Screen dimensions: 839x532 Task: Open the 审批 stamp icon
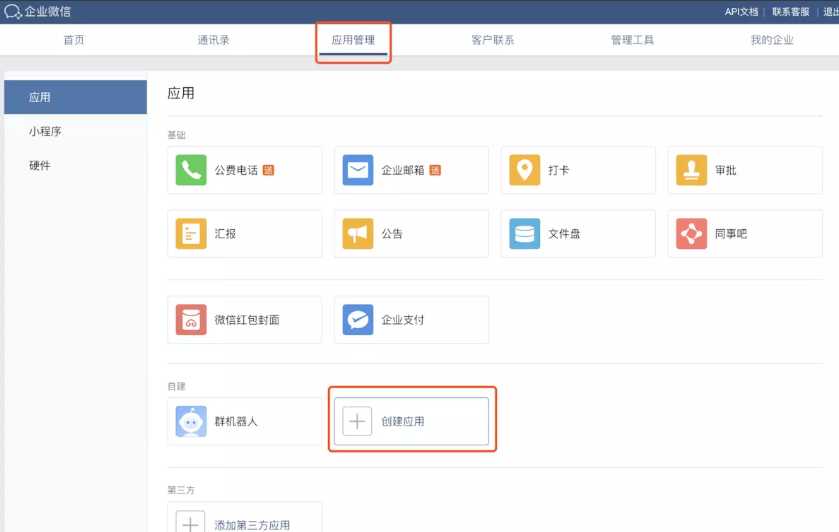point(691,170)
